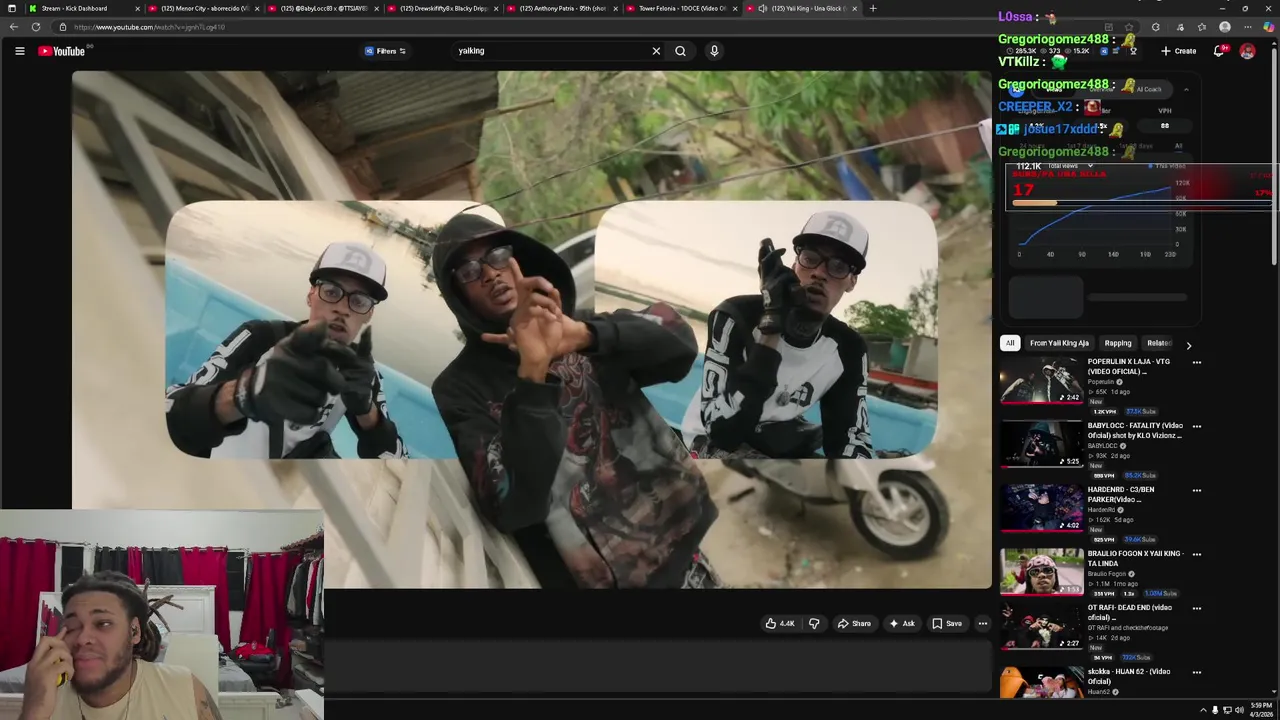Image resolution: width=1280 pixels, height=720 pixels.
Task: Open the tab actions menu icon
Action: click(x=12, y=8)
